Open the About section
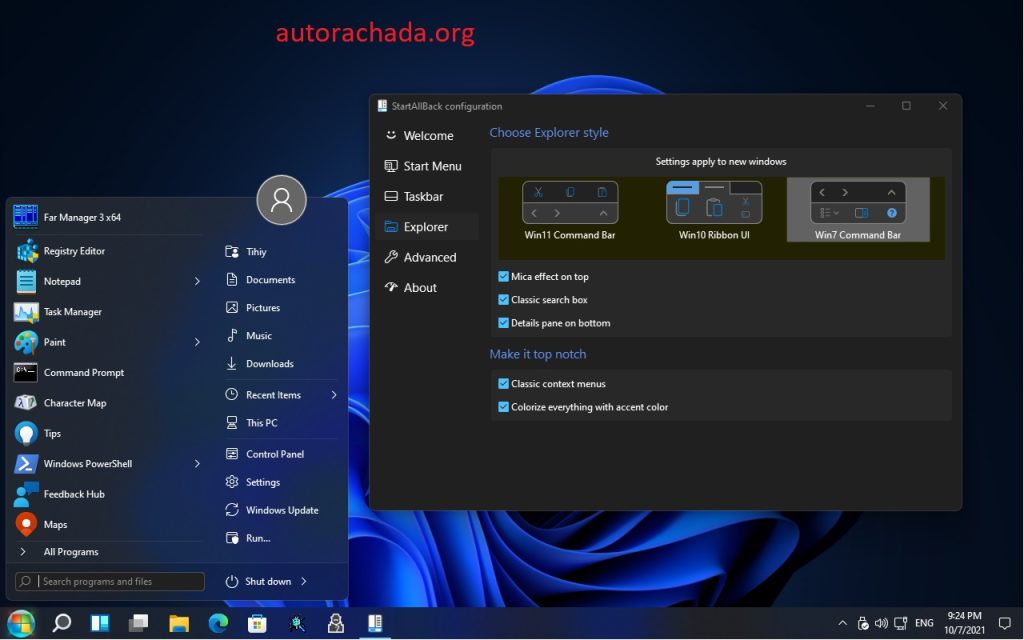The height and width of the screenshot is (640, 1024). click(427, 287)
